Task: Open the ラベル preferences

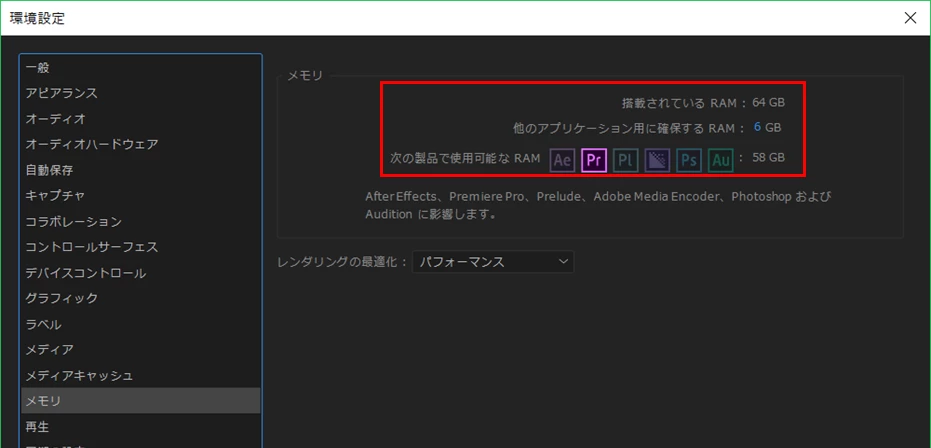Action: (x=141, y=324)
